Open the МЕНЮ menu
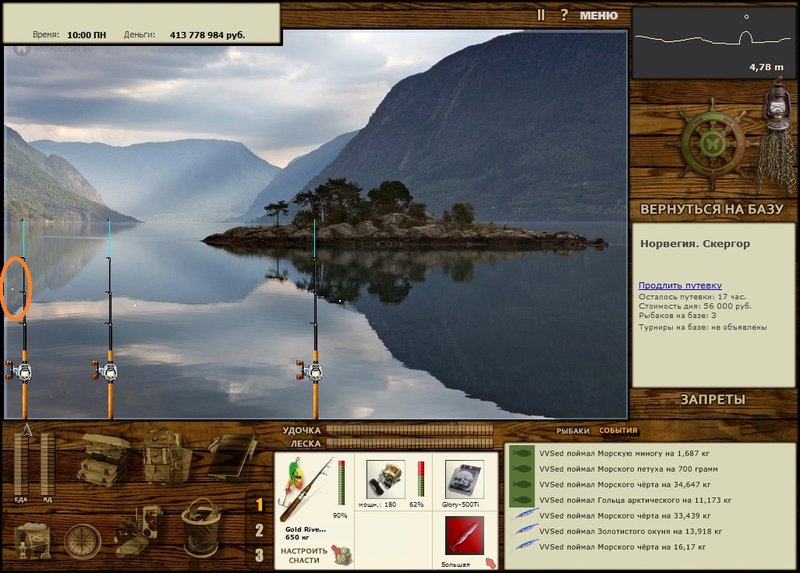This screenshot has height=573, width=800. (x=599, y=15)
